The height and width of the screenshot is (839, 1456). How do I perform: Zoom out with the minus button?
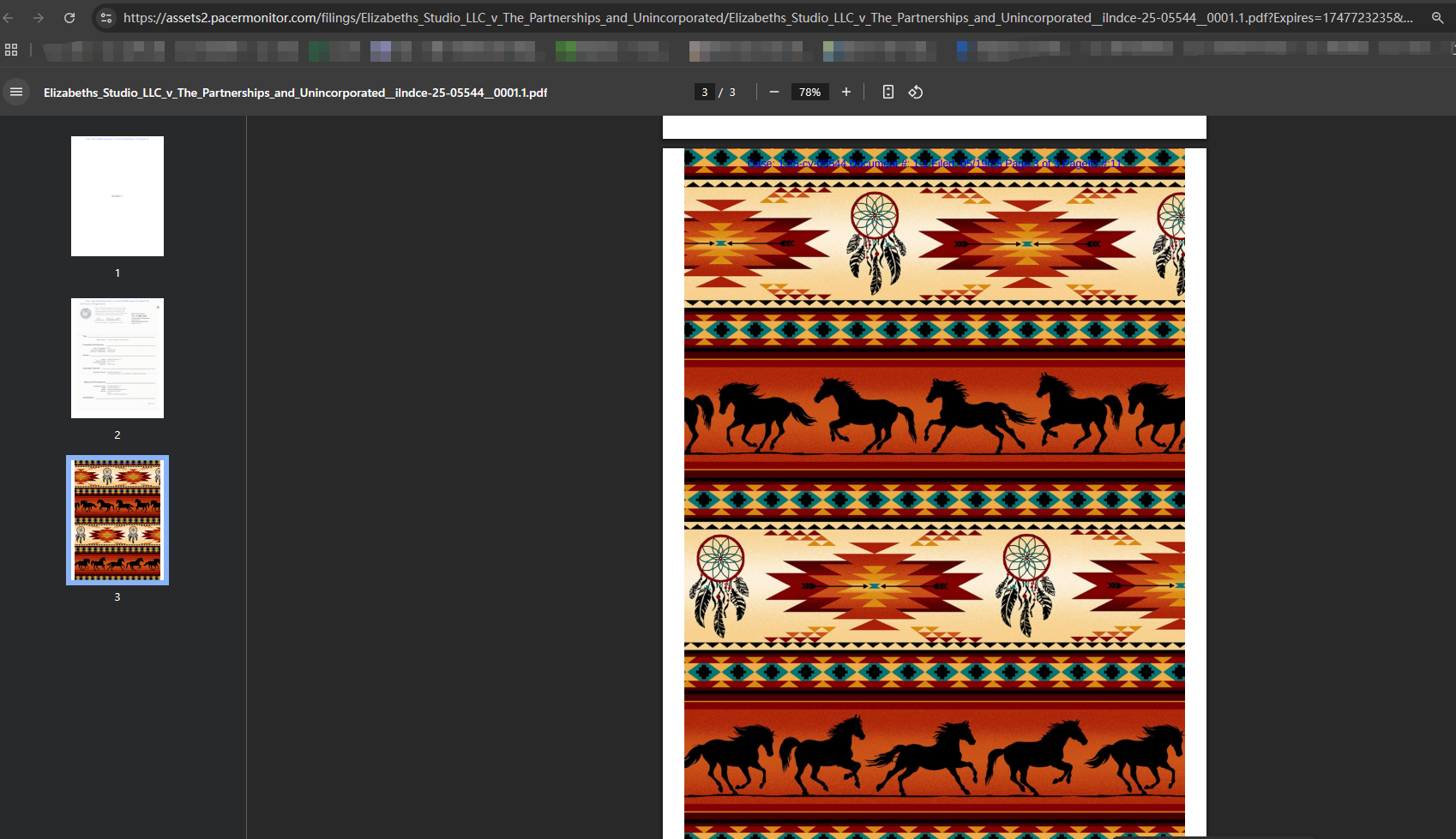tap(774, 92)
